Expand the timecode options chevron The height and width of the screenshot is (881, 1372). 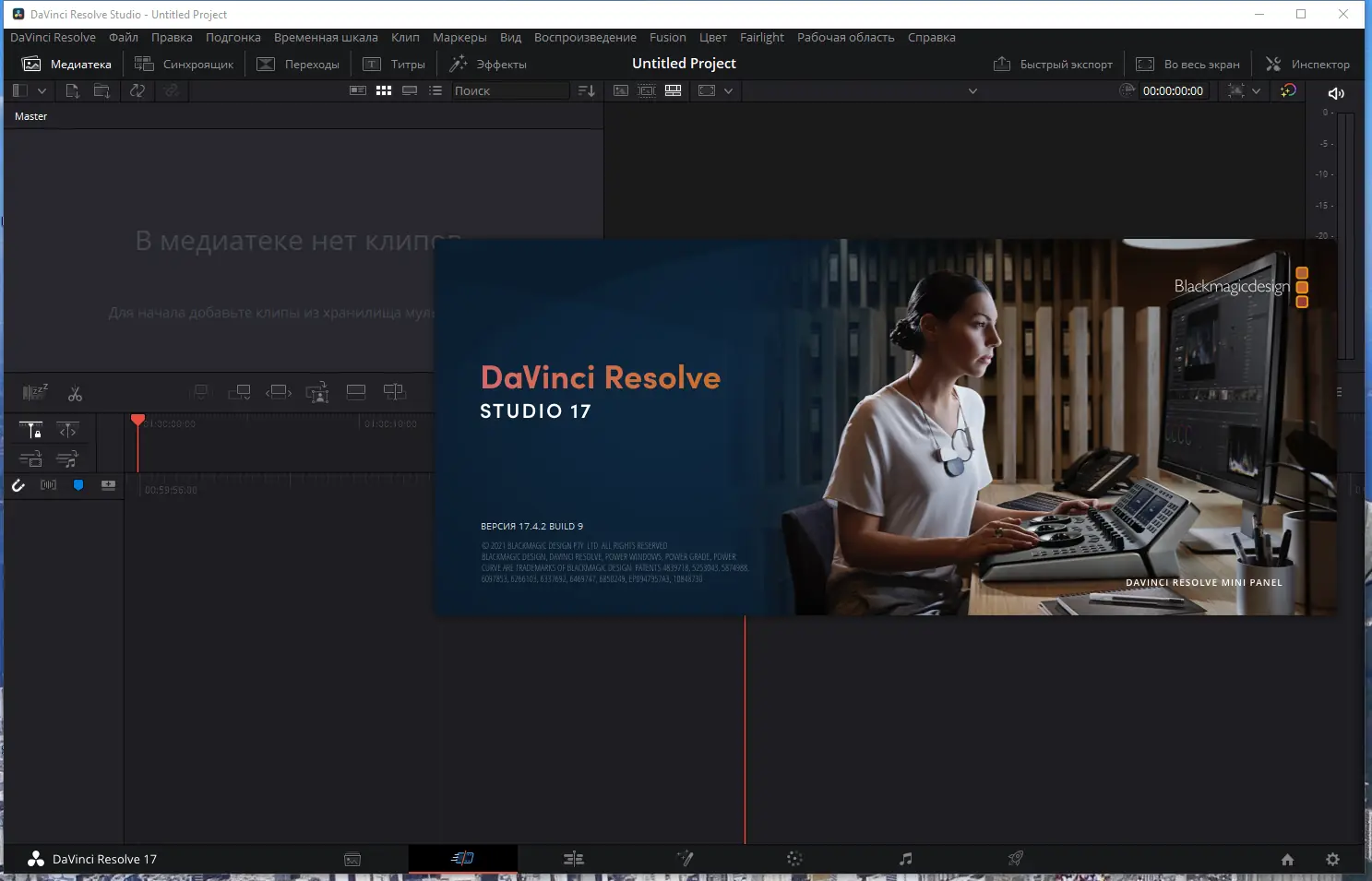[x=1256, y=90]
